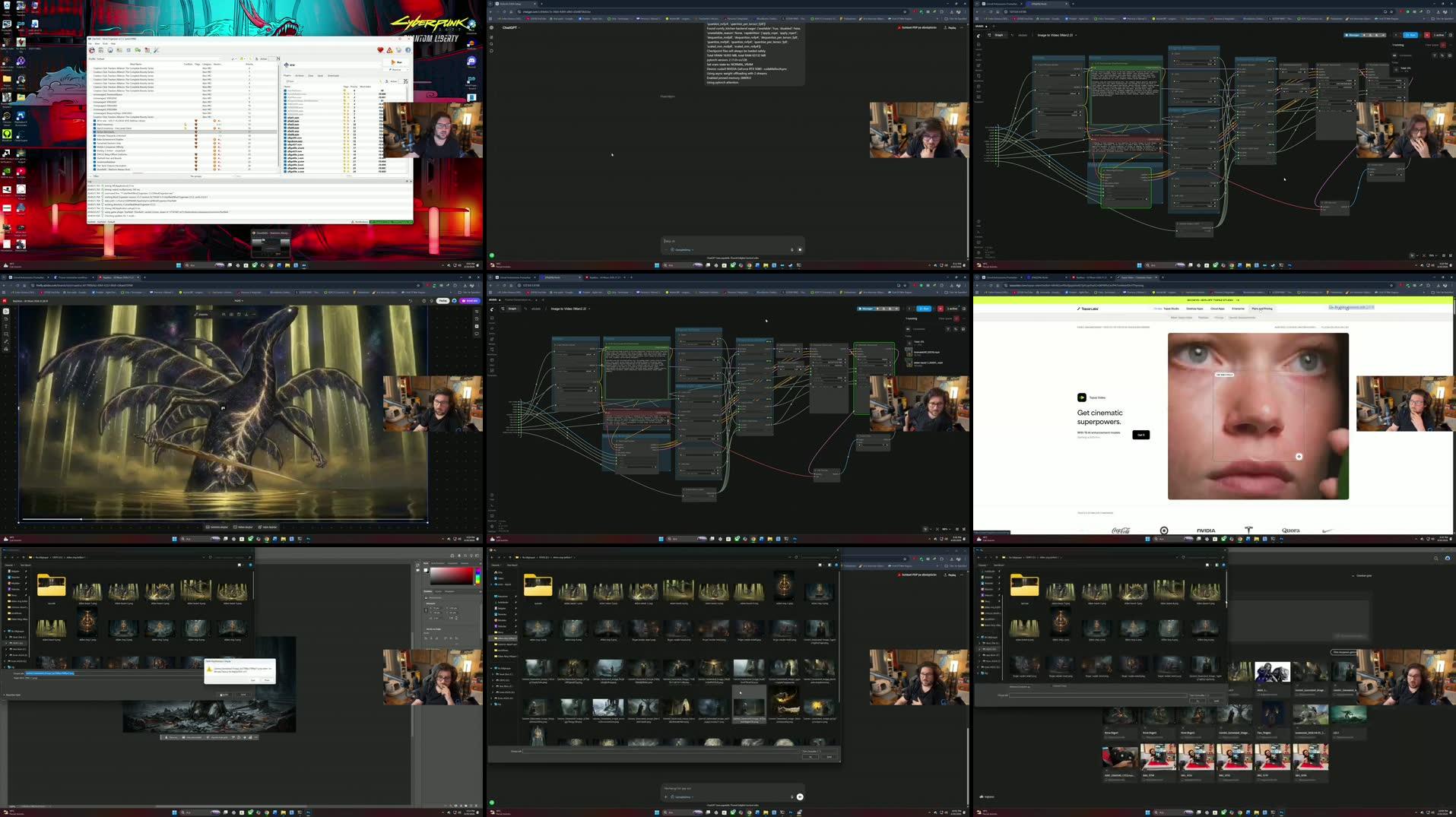The width and height of the screenshot is (1456, 817).
Task: Click the top icon in Firefly right sidebar
Action: click(477, 312)
